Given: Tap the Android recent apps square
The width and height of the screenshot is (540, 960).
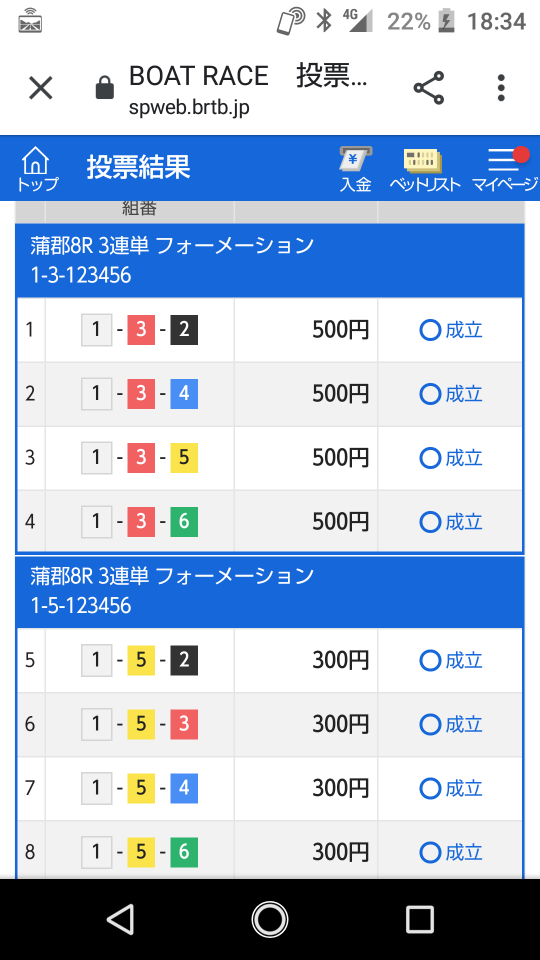Looking at the screenshot, I should click(x=420, y=919).
